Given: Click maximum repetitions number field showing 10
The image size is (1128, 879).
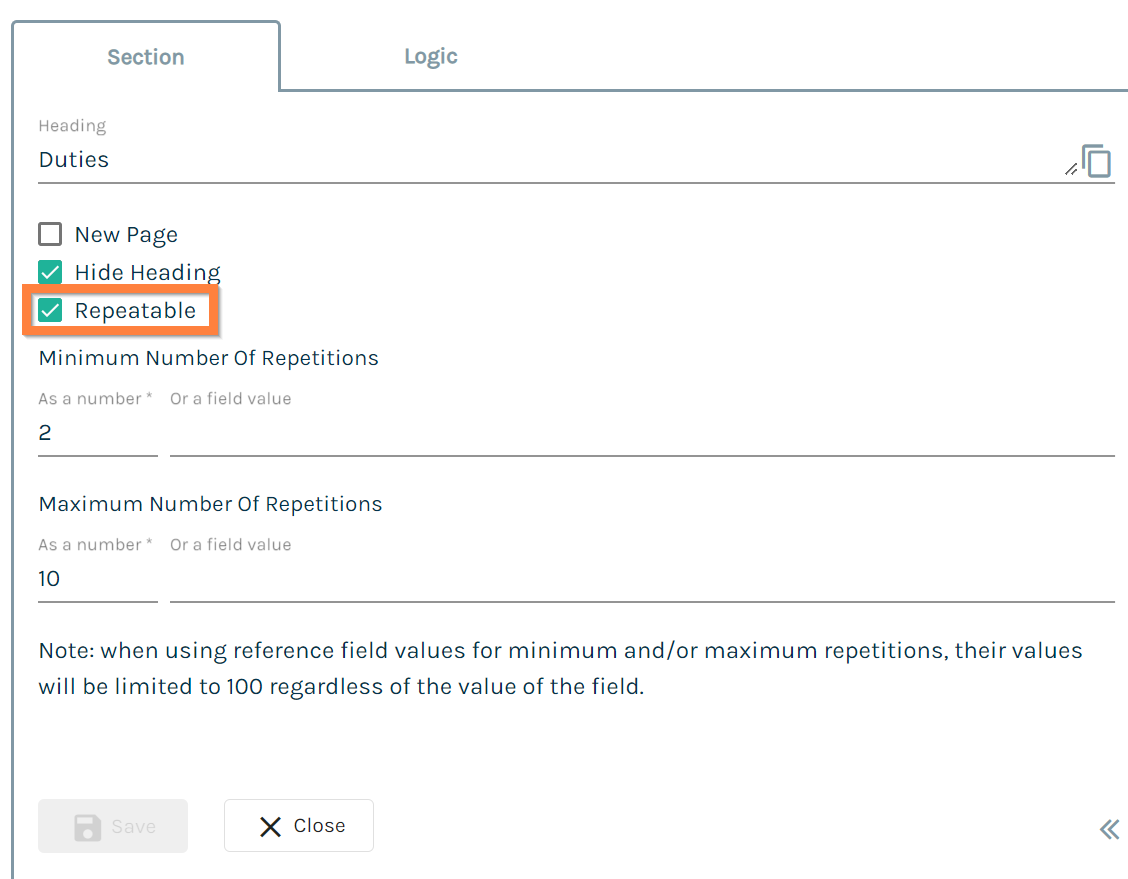Looking at the screenshot, I should pos(98,579).
